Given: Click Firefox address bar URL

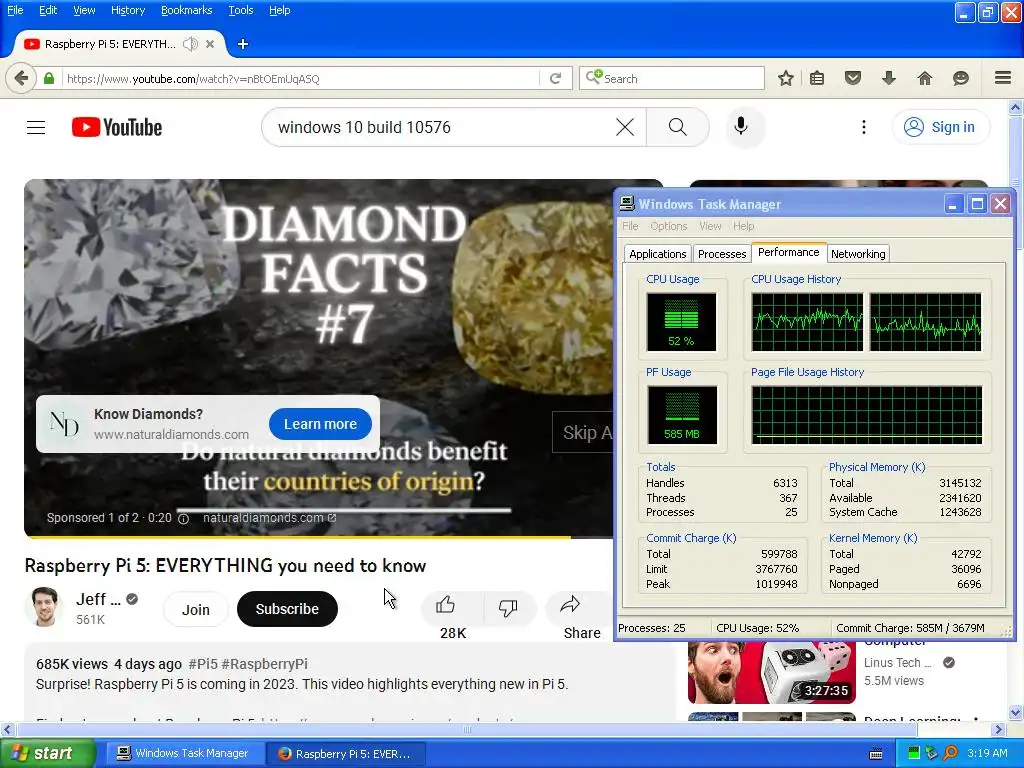Looking at the screenshot, I should point(300,78).
